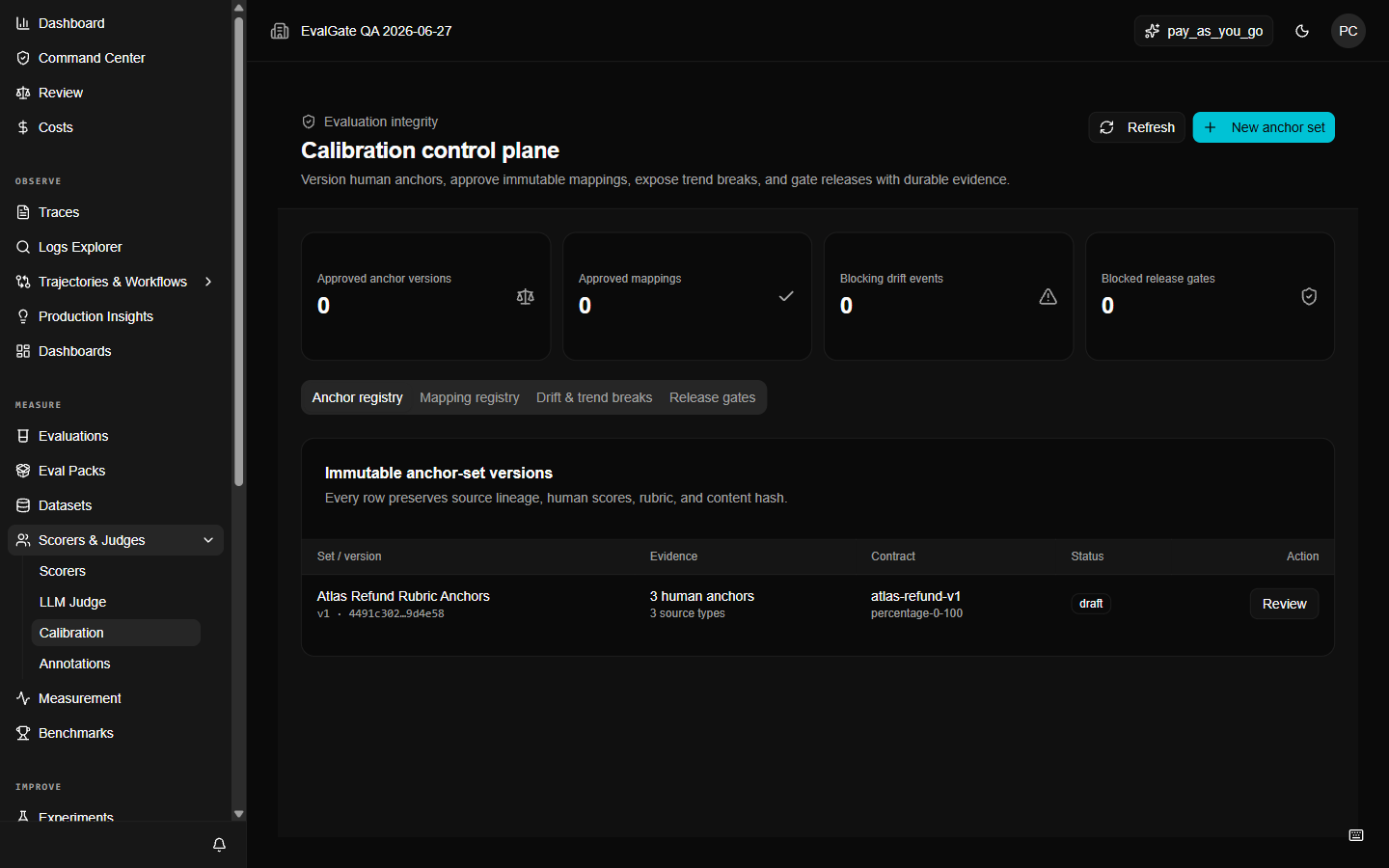The image size is (1389, 868).
Task: Click Costs dollar icon
Action: click(x=23, y=127)
